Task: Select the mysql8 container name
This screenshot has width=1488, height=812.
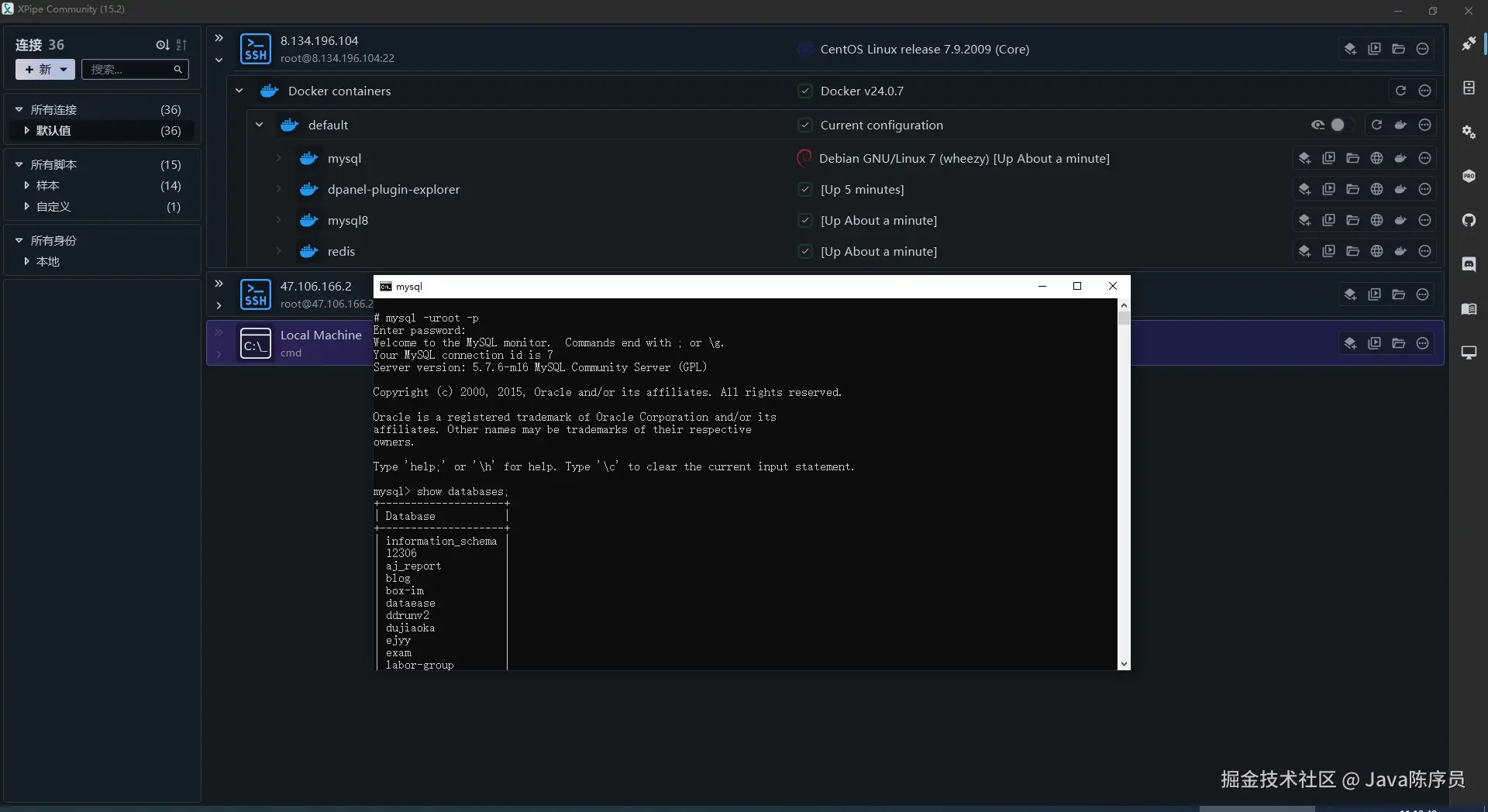Action: (x=348, y=220)
